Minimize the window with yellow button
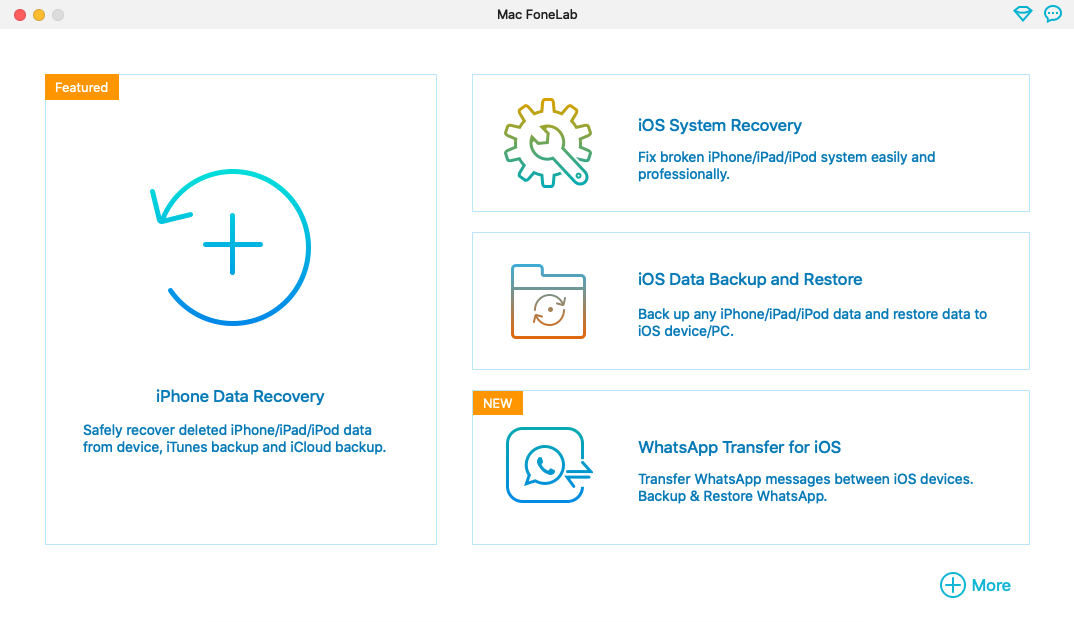The height and width of the screenshot is (622, 1074). [x=39, y=14]
